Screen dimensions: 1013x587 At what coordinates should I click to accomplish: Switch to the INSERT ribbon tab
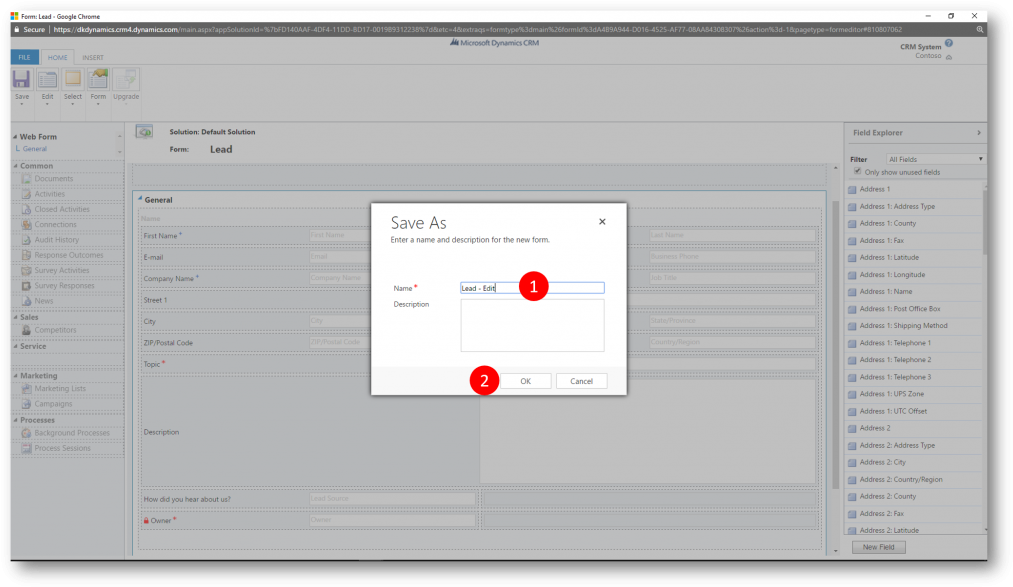[92, 57]
